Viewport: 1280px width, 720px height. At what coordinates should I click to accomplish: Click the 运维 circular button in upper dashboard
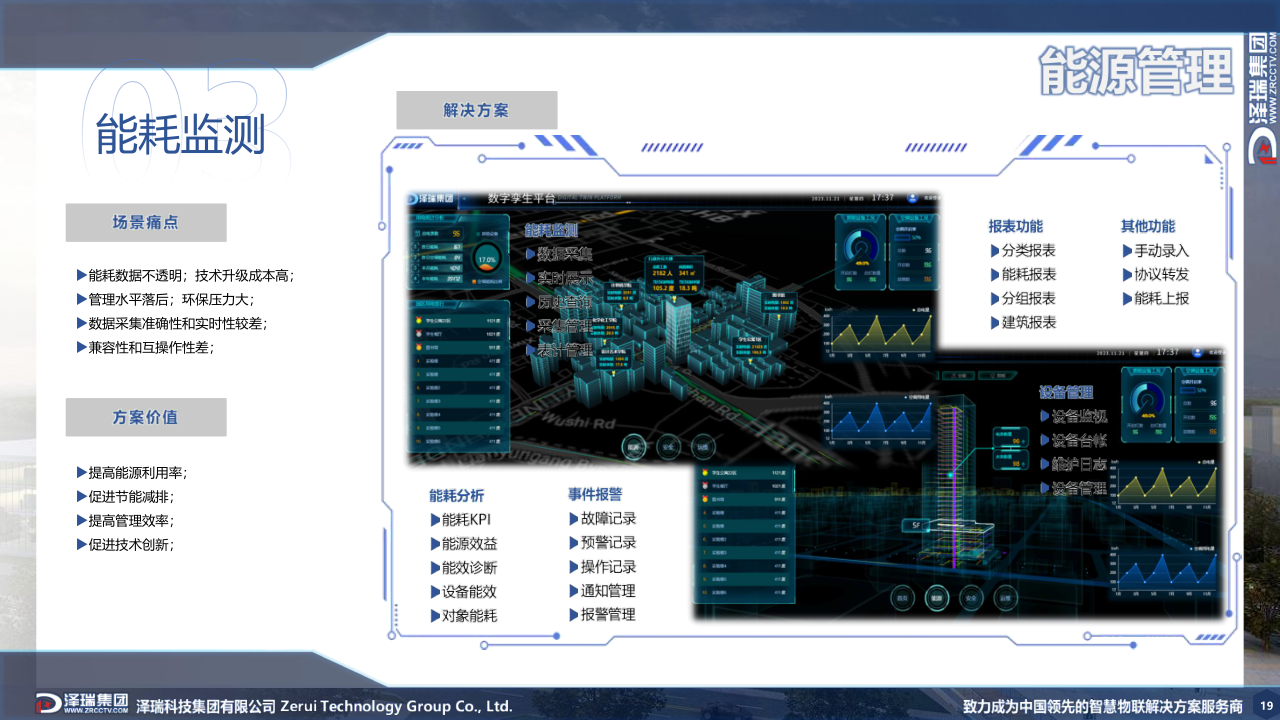click(702, 448)
